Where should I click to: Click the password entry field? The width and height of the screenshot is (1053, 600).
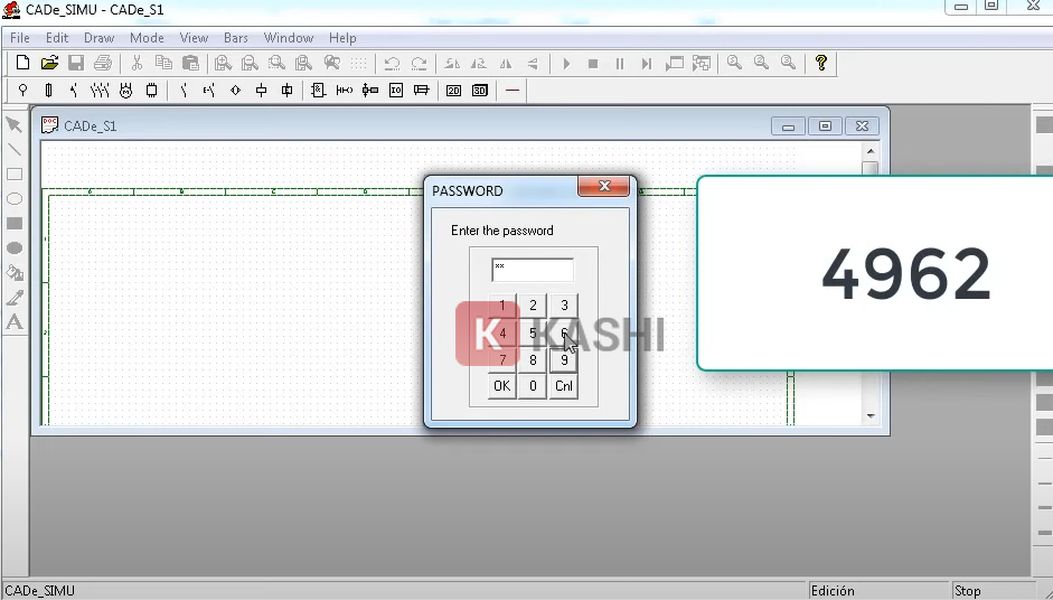pyautogui.click(x=532, y=269)
